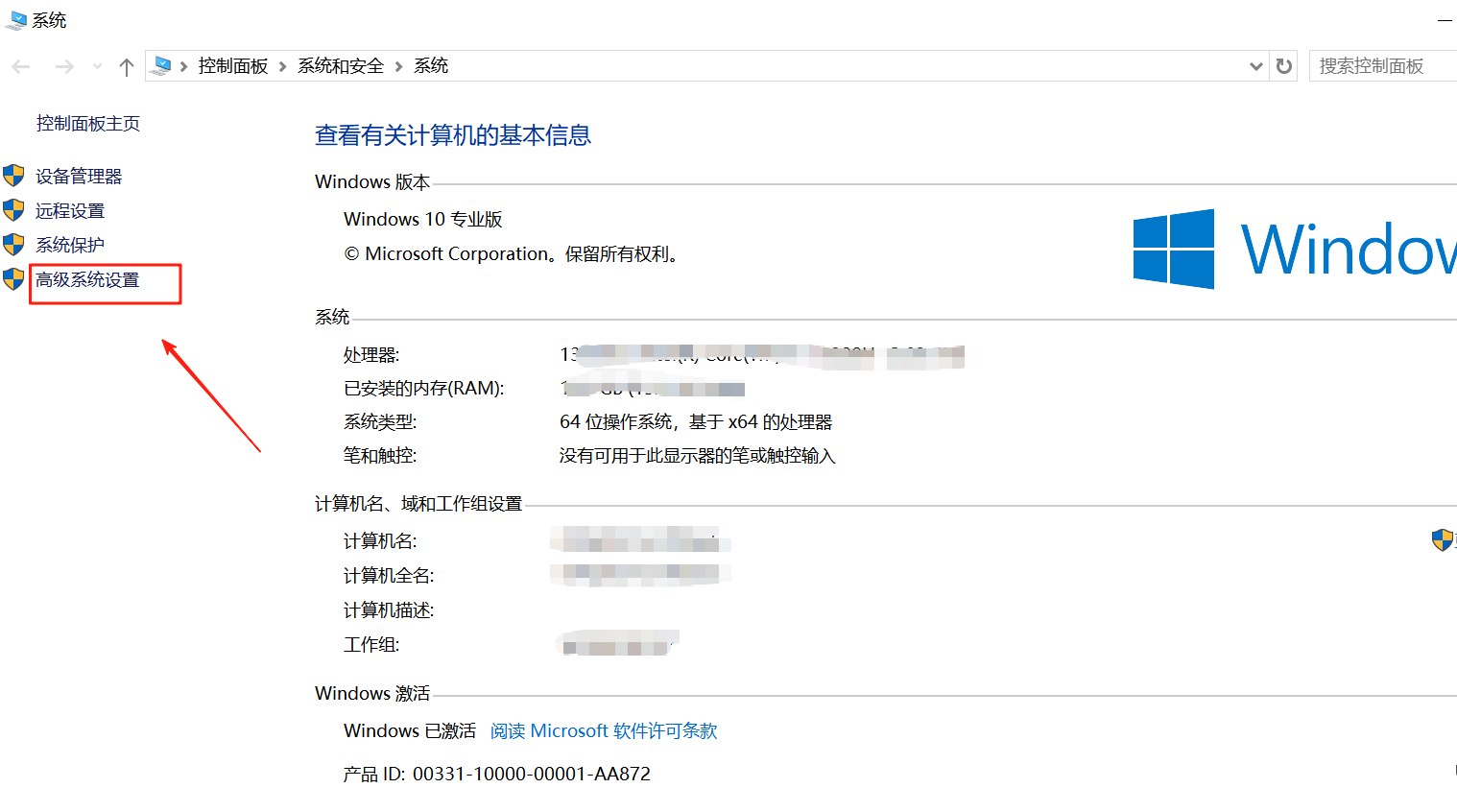Click the shield icon beside 系统保护
1457x812 pixels.
tap(13, 245)
